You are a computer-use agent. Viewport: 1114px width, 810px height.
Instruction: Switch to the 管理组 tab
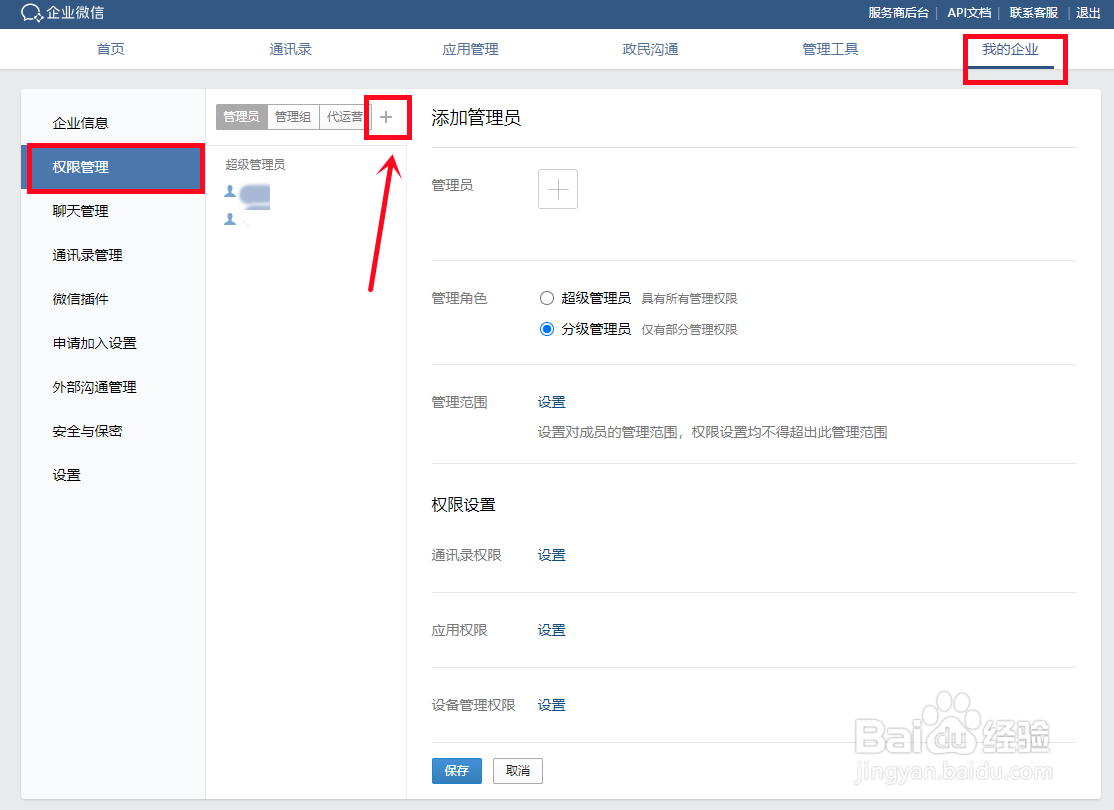click(x=294, y=116)
